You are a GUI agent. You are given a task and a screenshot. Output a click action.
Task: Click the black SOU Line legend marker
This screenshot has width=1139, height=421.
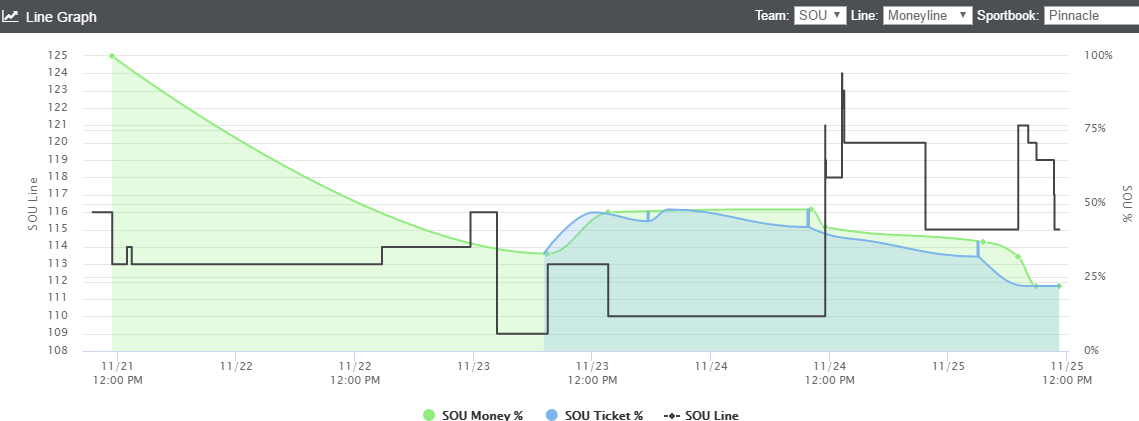pyautogui.click(x=672, y=415)
